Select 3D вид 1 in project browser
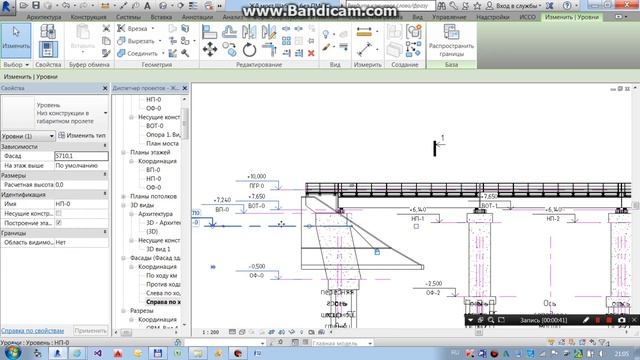Screen dimensions: 640x360 158,249
